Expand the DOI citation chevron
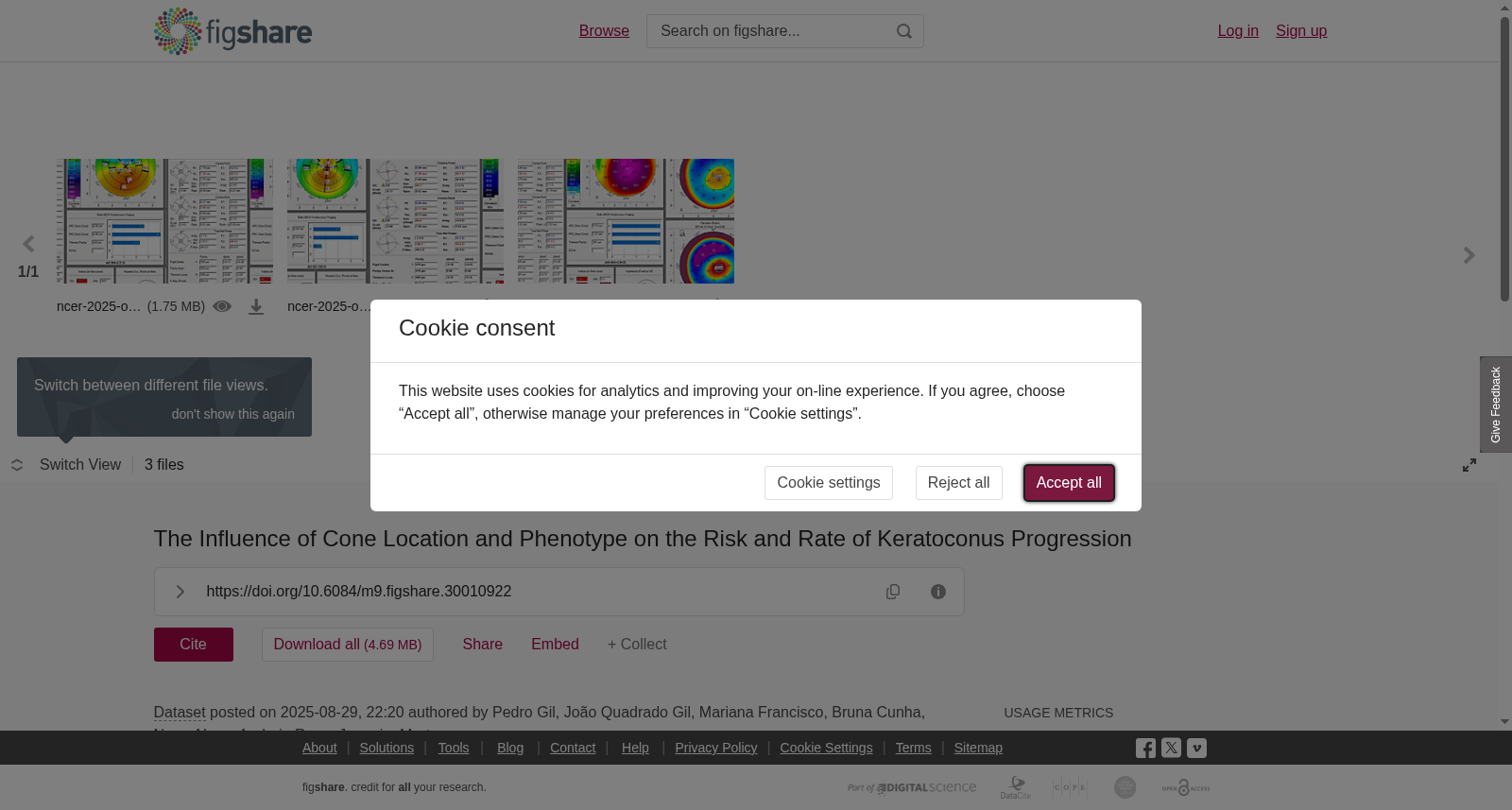This screenshot has height=810, width=1512. coord(180,592)
